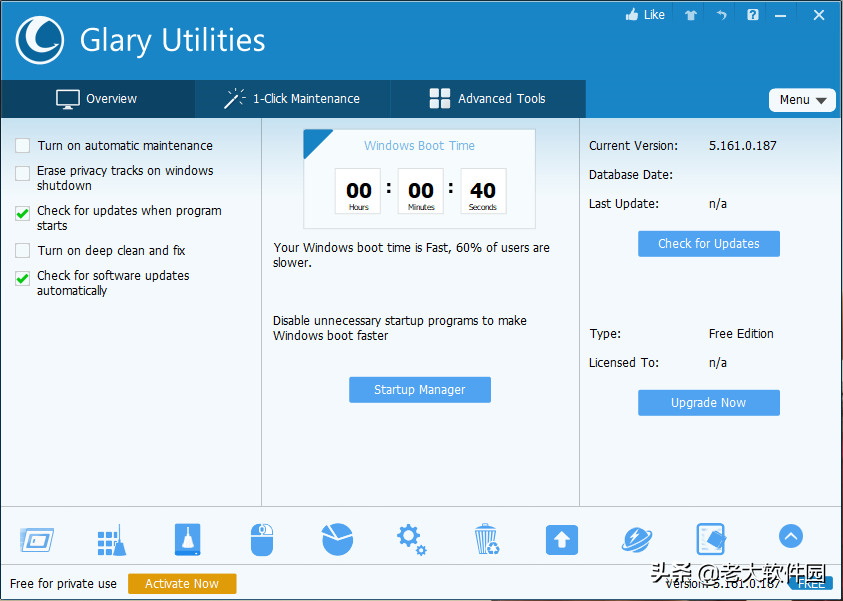The height and width of the screenshot is (601, 843).
Task: Open the recycle bin uninstaller icon
Action: 486,540
